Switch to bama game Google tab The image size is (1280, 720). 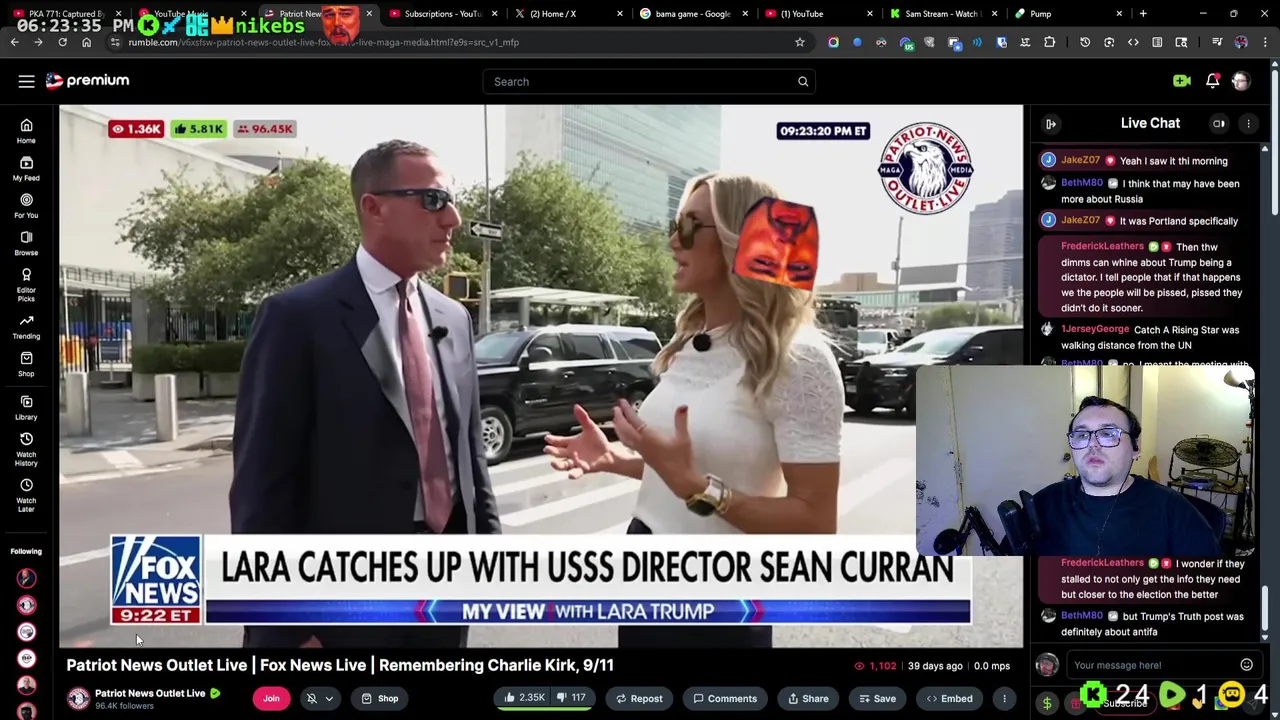pos(692,14)
